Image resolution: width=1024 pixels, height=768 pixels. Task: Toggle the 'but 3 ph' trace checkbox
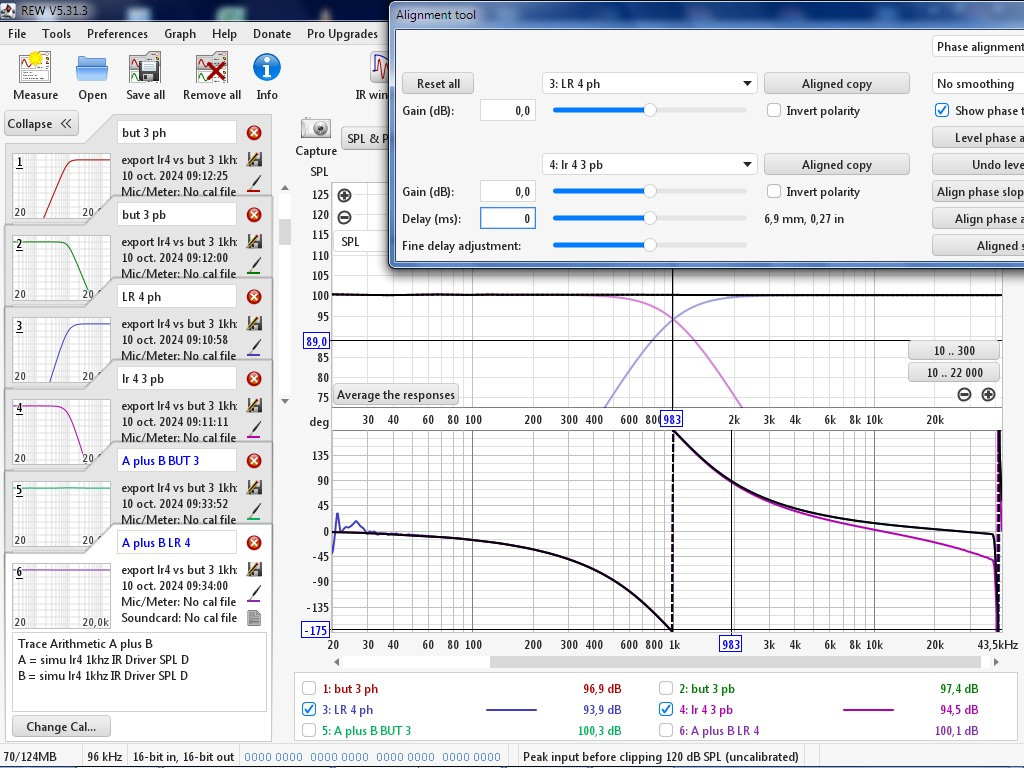point(309,689)
